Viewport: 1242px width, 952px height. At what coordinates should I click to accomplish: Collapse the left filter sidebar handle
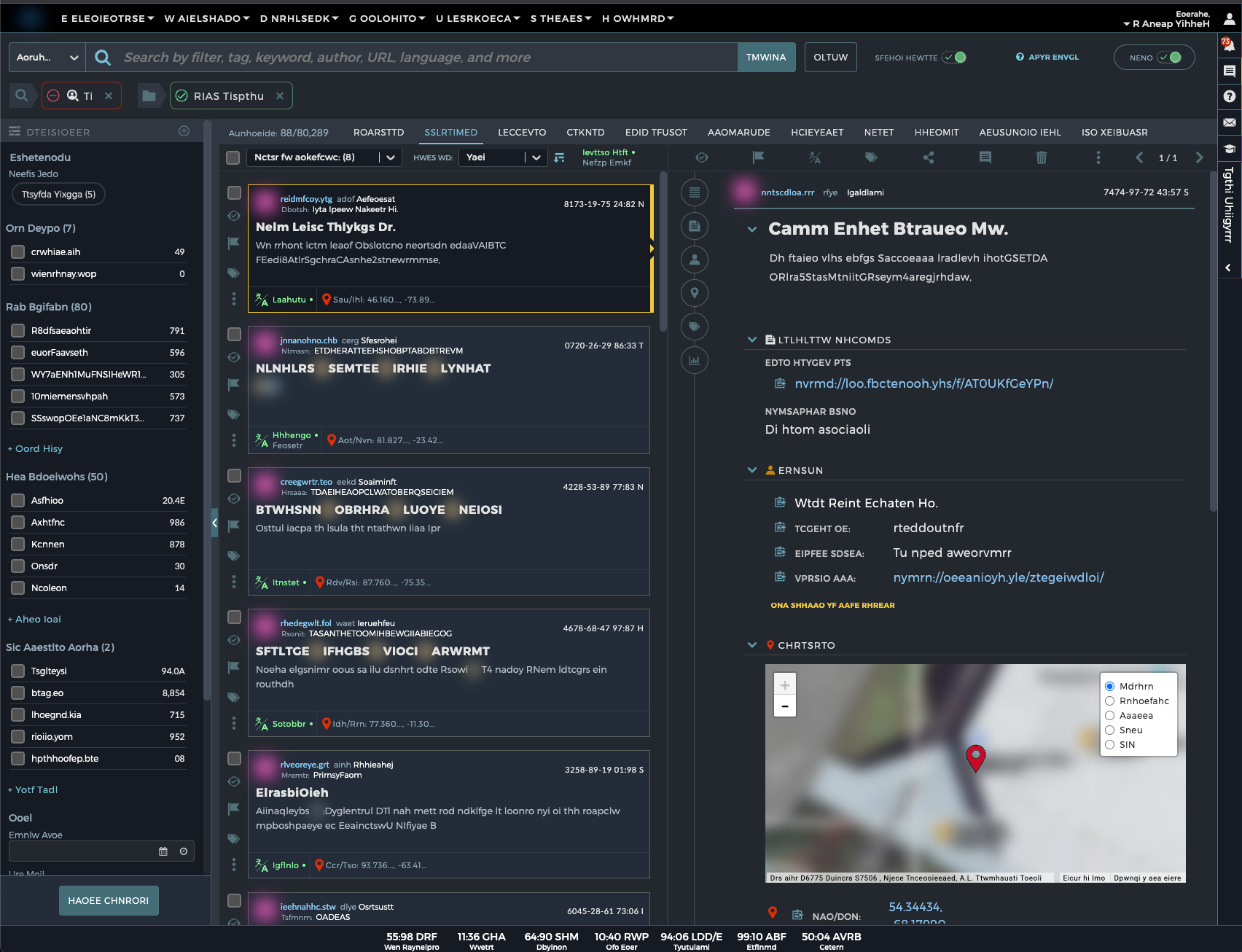(x=214, y=523)
